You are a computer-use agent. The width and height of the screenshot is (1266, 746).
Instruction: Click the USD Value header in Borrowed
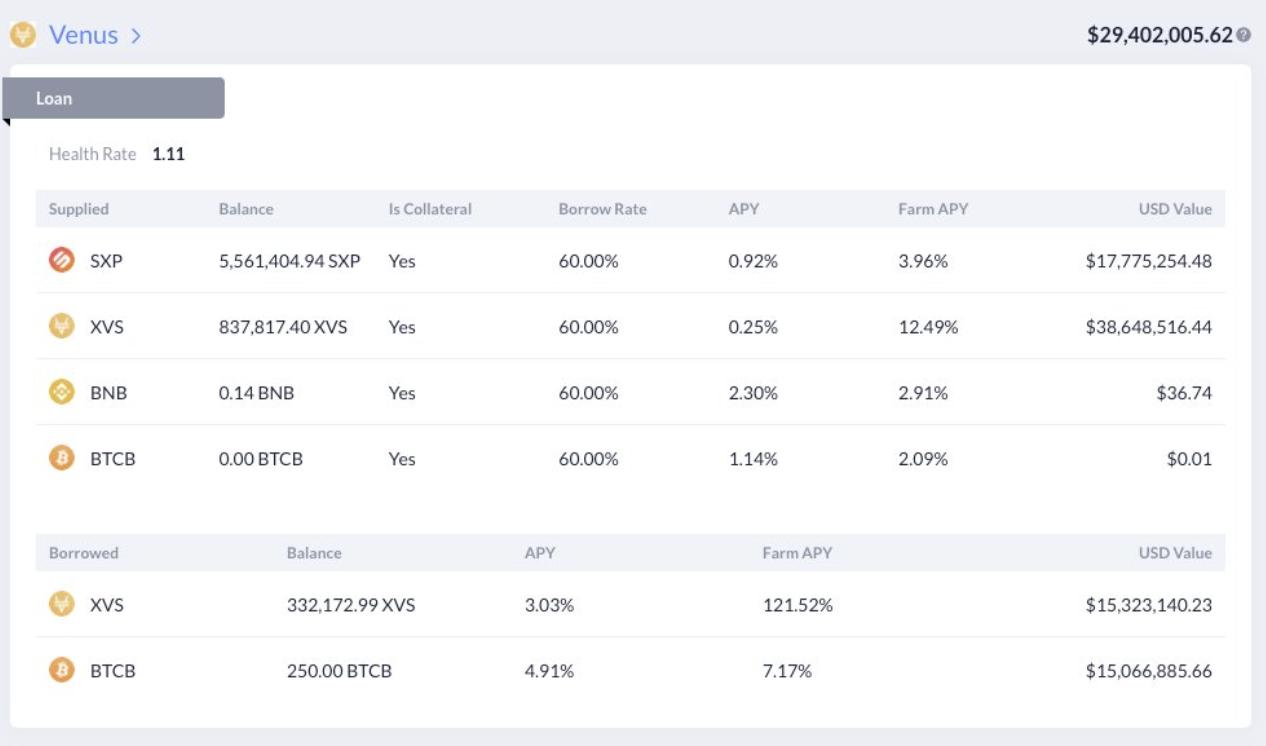(1175, 553)
